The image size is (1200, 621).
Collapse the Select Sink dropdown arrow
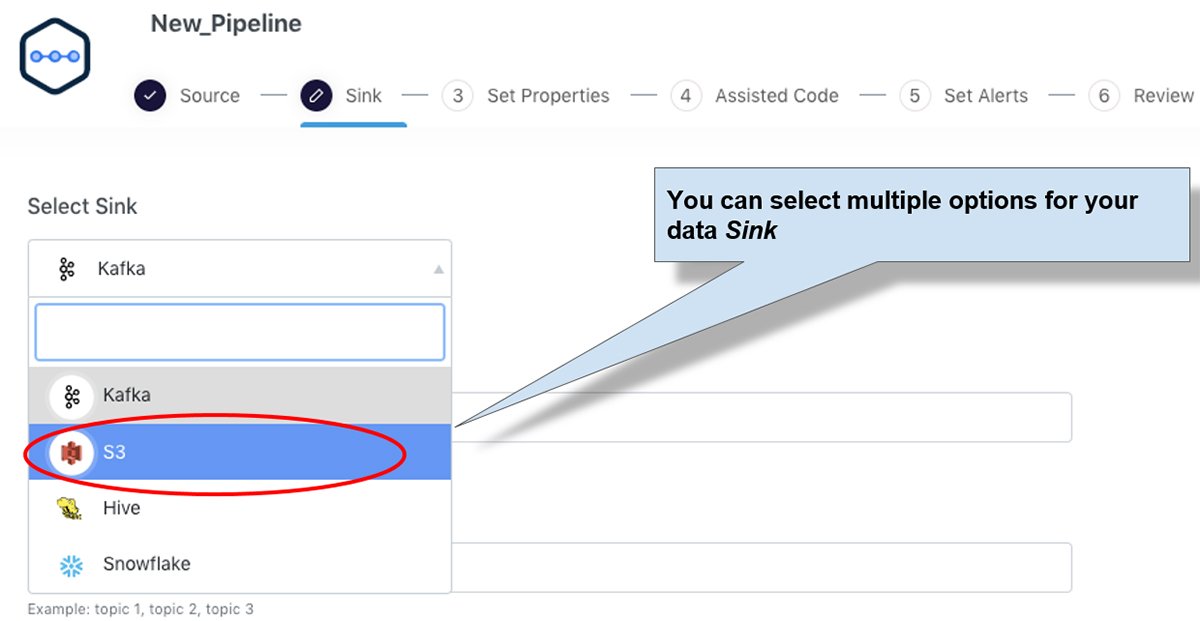click(438, 269)
